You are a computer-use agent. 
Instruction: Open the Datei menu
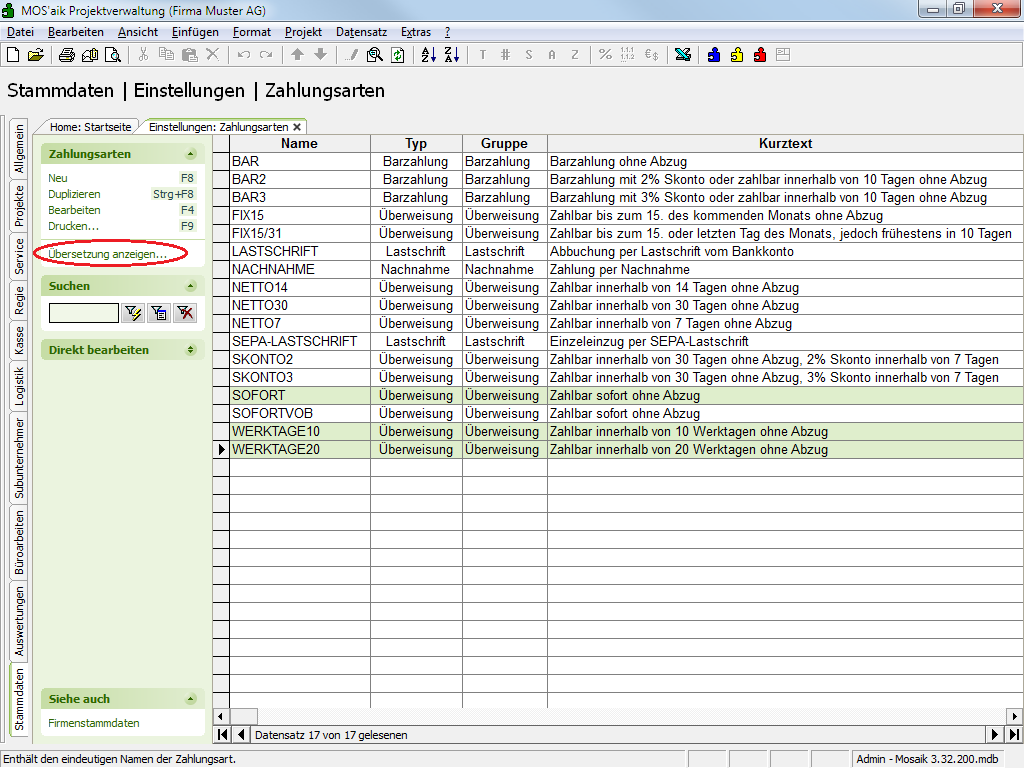click(20, 32)
